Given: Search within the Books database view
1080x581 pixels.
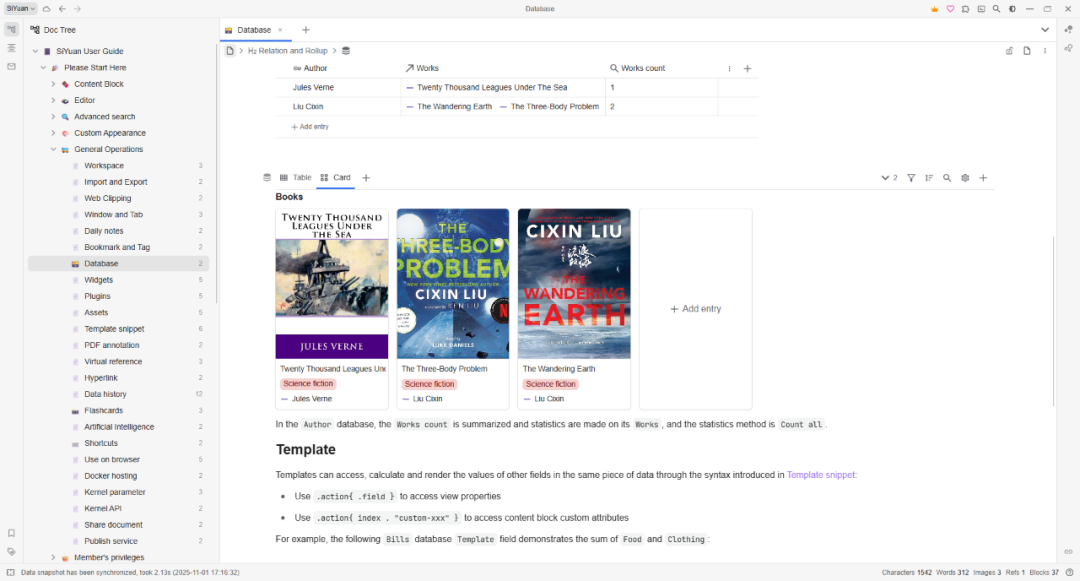Looking at the screenshot, I should tap(947, 177).
